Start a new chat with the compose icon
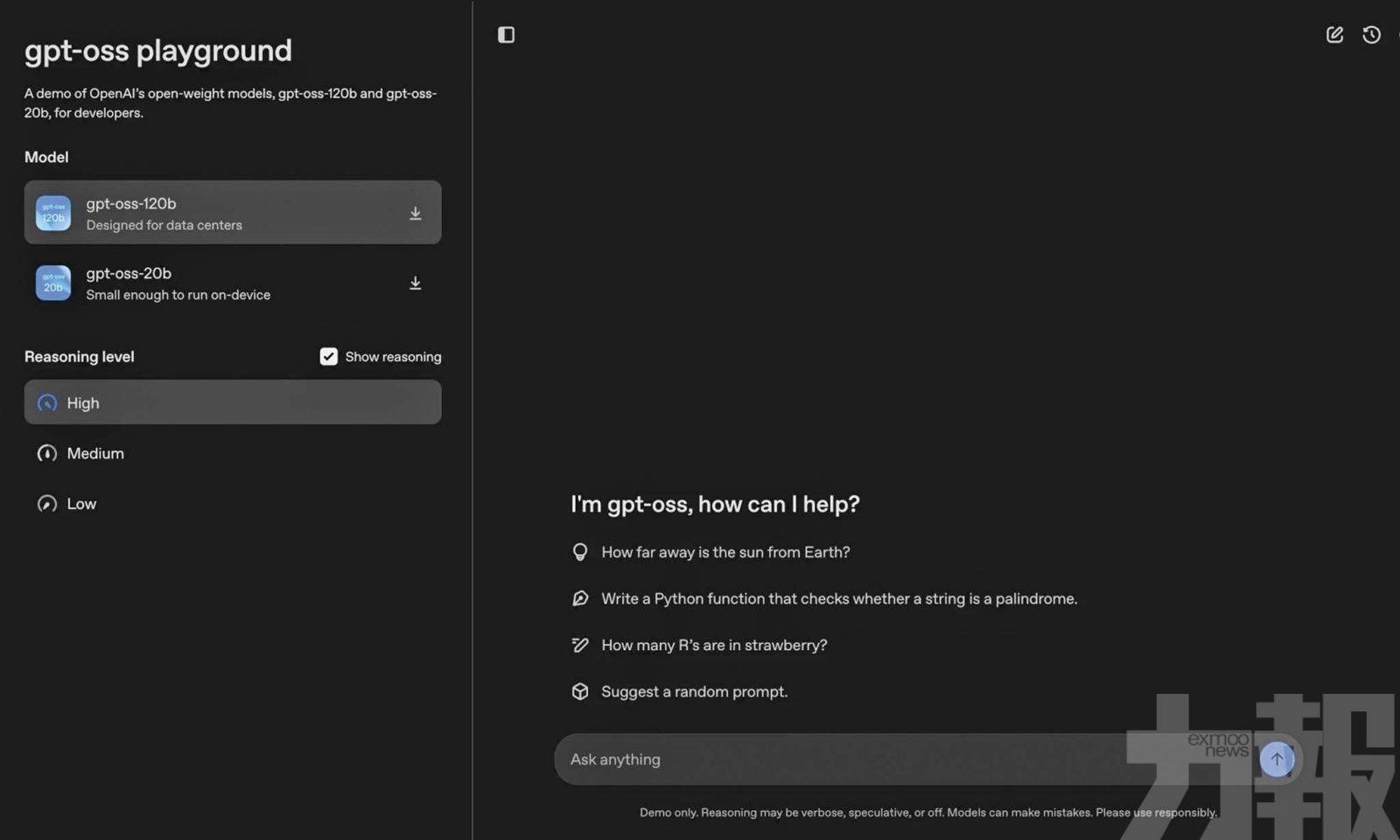Image resolution: width=1400 pixels, height=840 pixels. (x=1334, y=35)
